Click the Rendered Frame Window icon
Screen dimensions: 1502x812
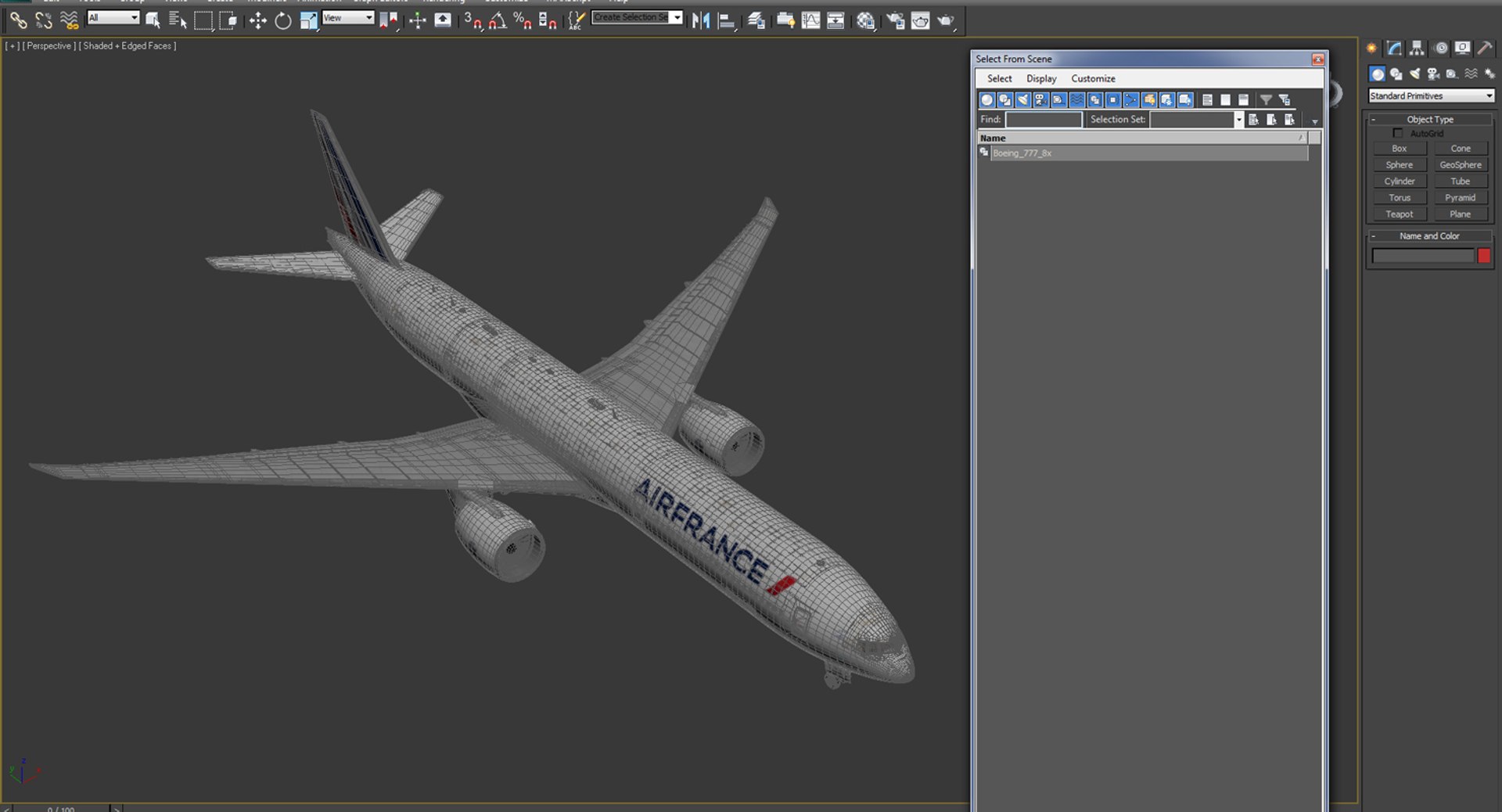tap(920, 20)
